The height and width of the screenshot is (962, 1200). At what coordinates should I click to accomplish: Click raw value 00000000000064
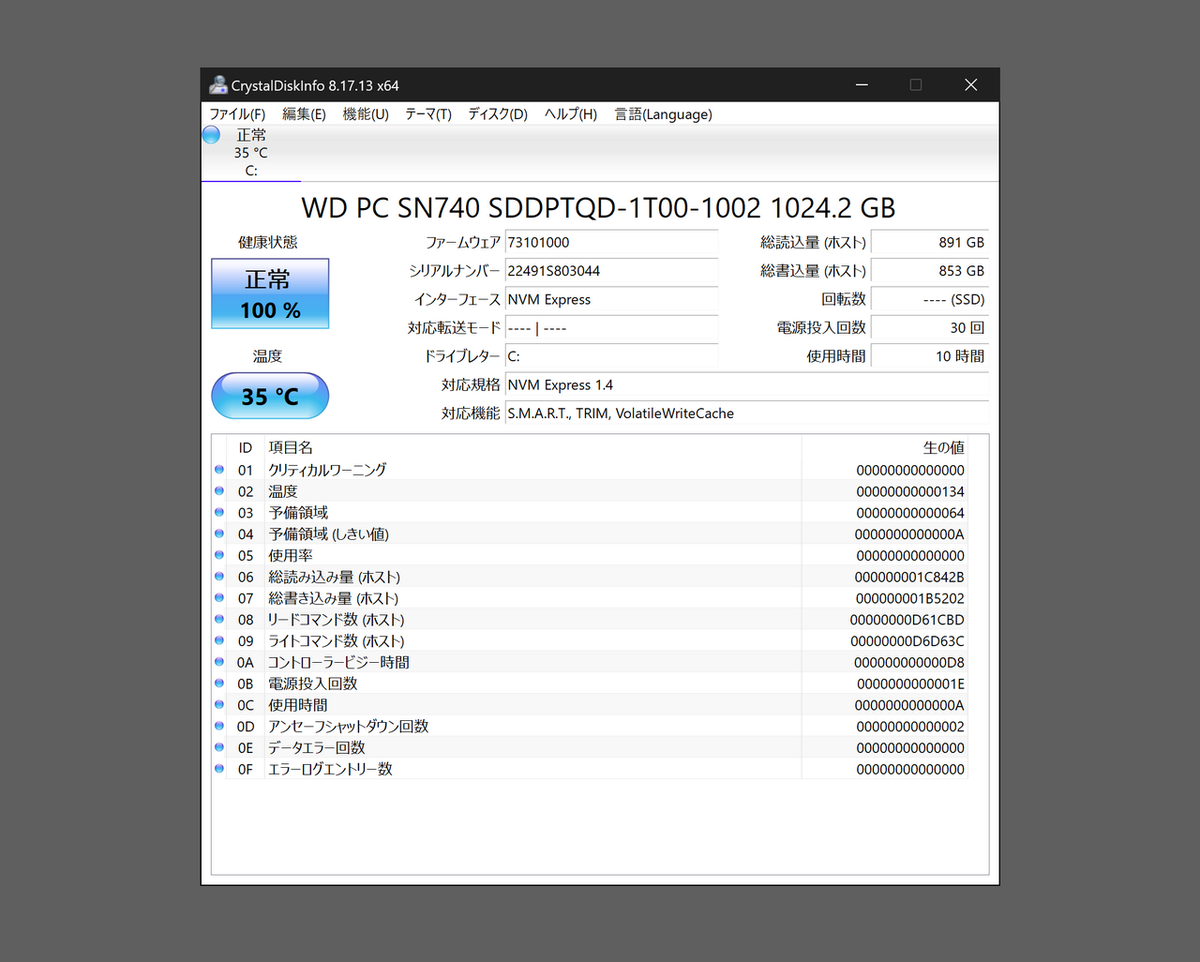pos(910,513)
